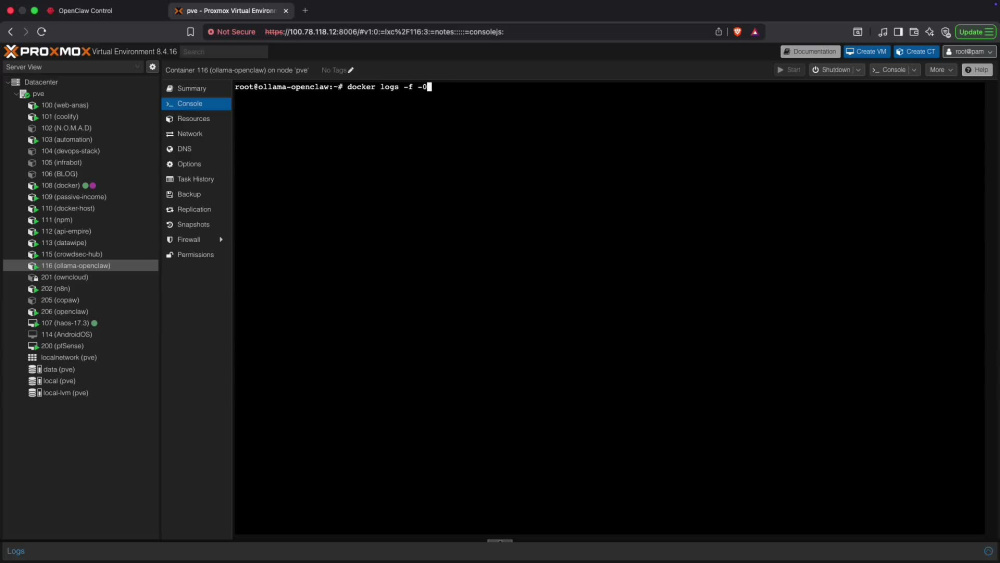Click the Shutdown button
Screen dimensions: 1000x563
point(831,69)
